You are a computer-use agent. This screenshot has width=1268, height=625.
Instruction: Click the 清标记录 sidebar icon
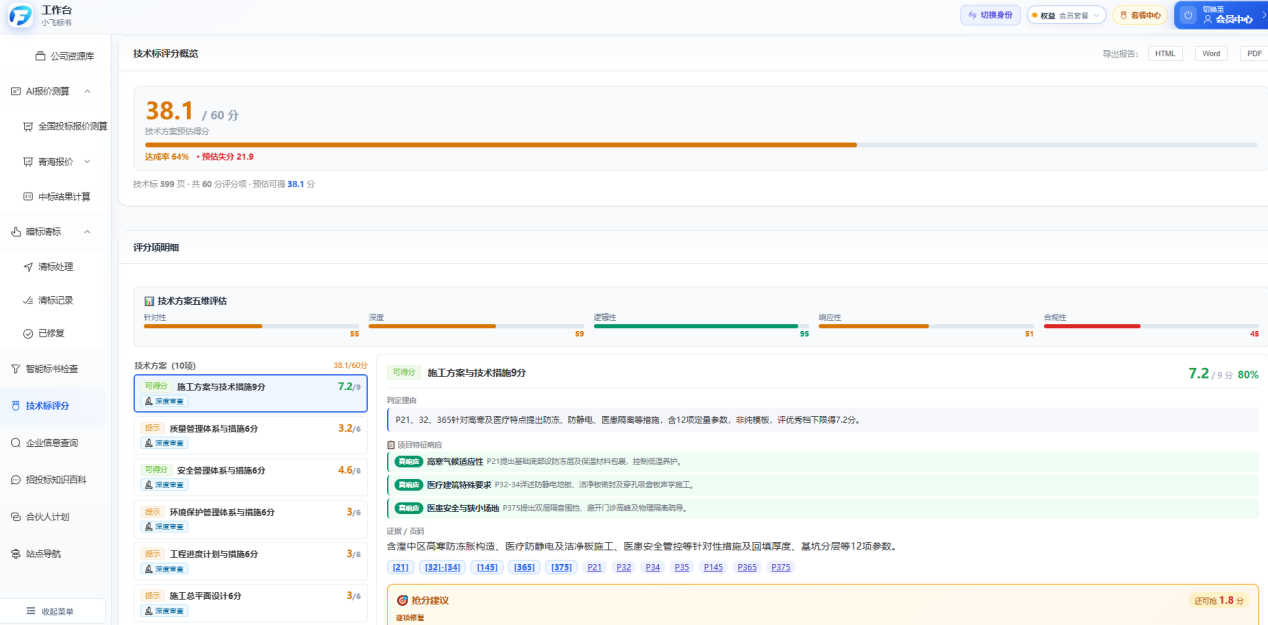click(x=28, y=300)
